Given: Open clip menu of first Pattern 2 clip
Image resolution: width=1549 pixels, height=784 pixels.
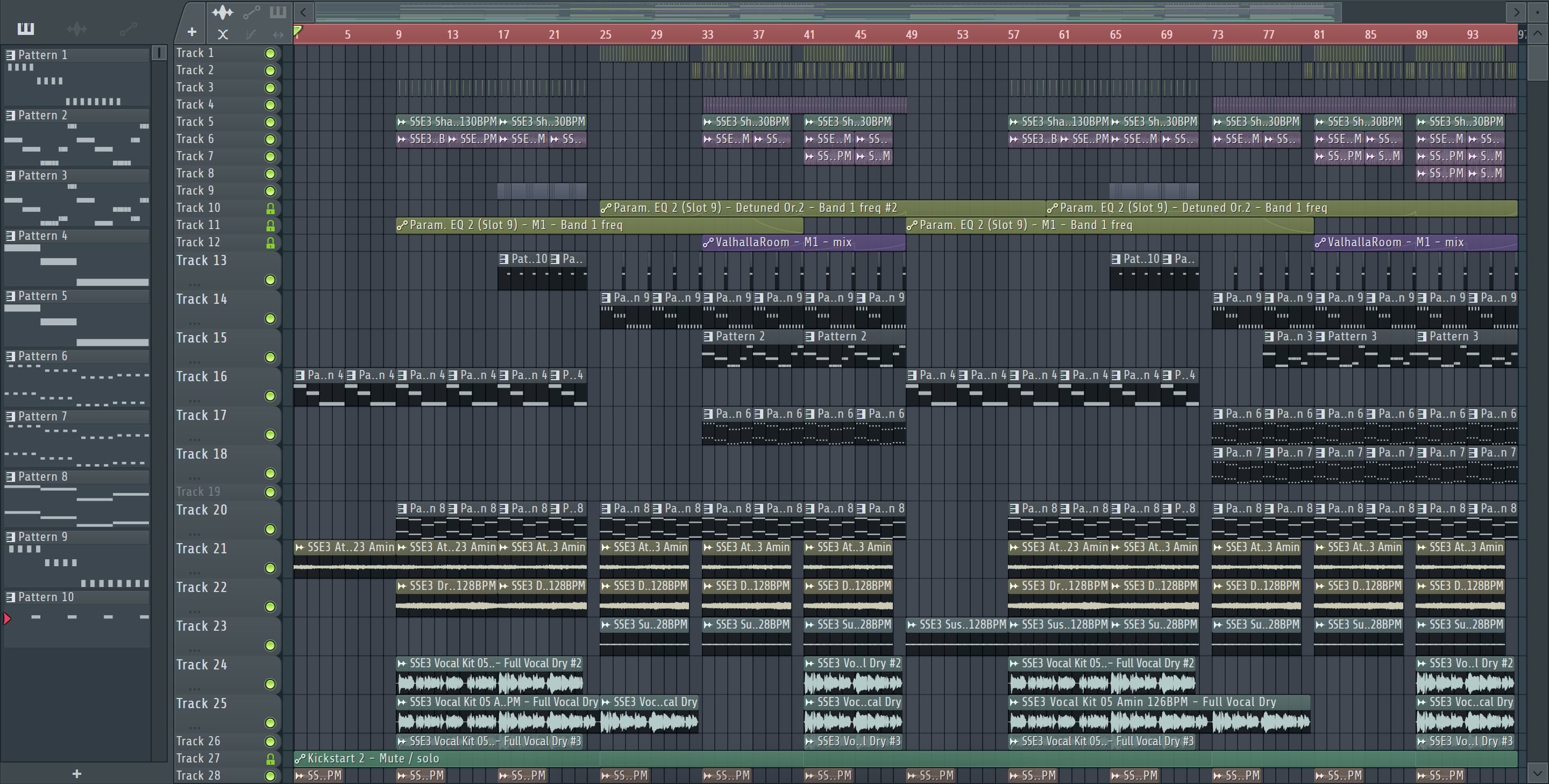Looking at the screenshot, I should point(708,337).
